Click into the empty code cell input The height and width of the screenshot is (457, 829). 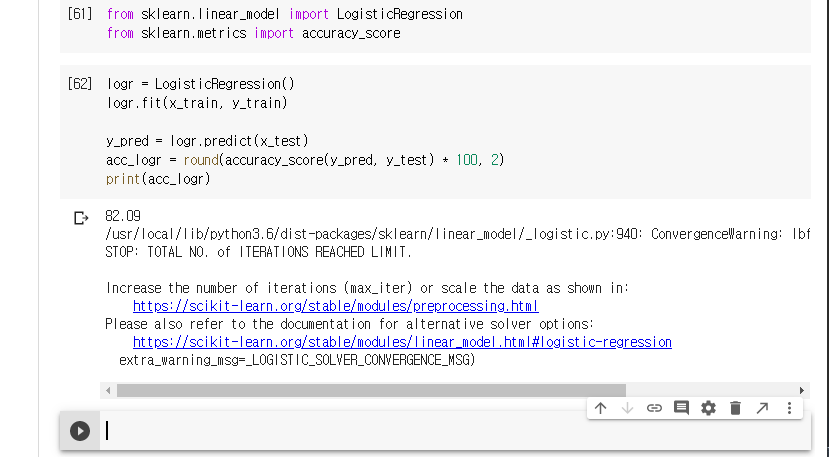coord(450,431)
